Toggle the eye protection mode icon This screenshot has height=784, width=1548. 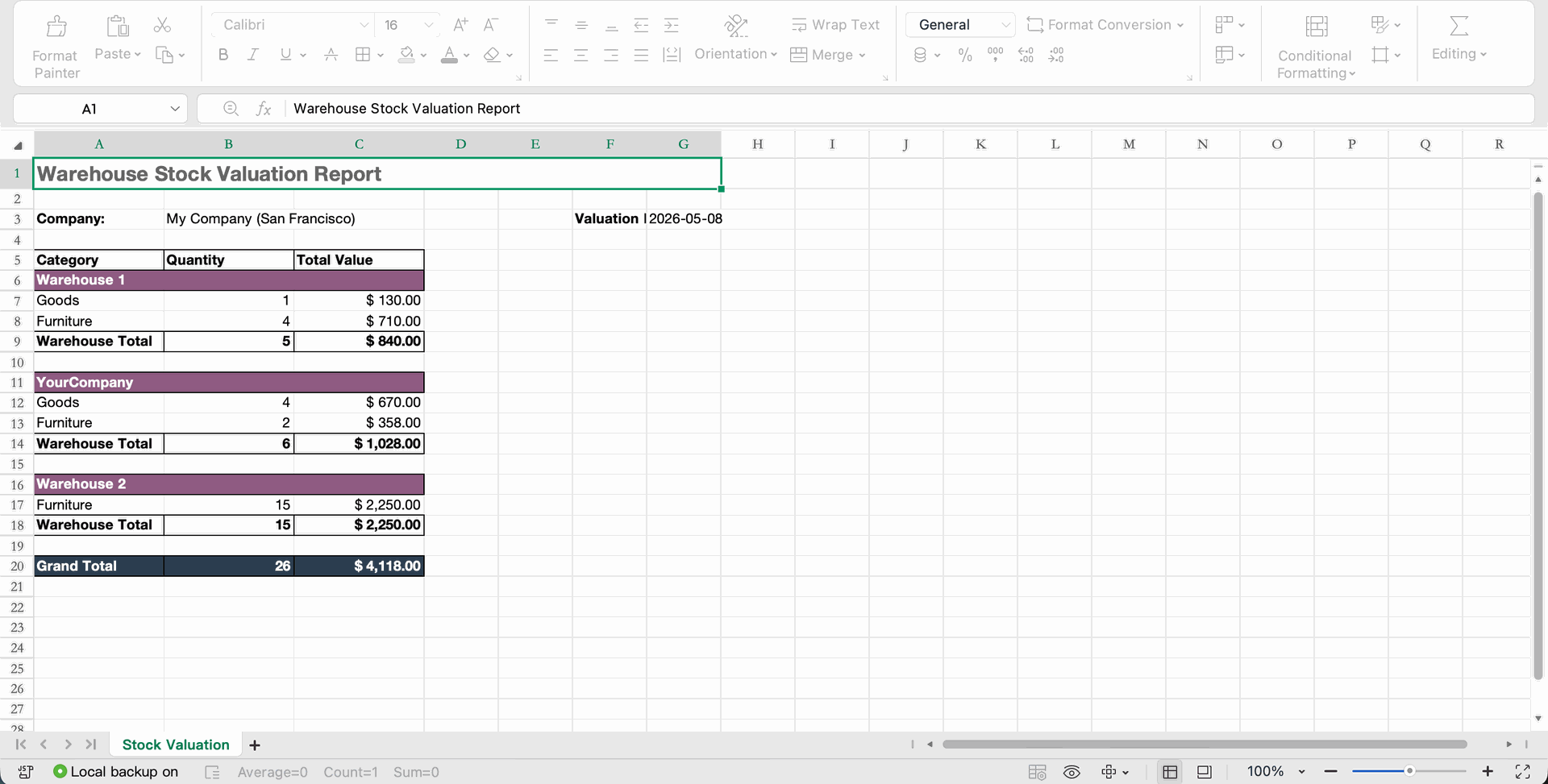[1072, 772]
